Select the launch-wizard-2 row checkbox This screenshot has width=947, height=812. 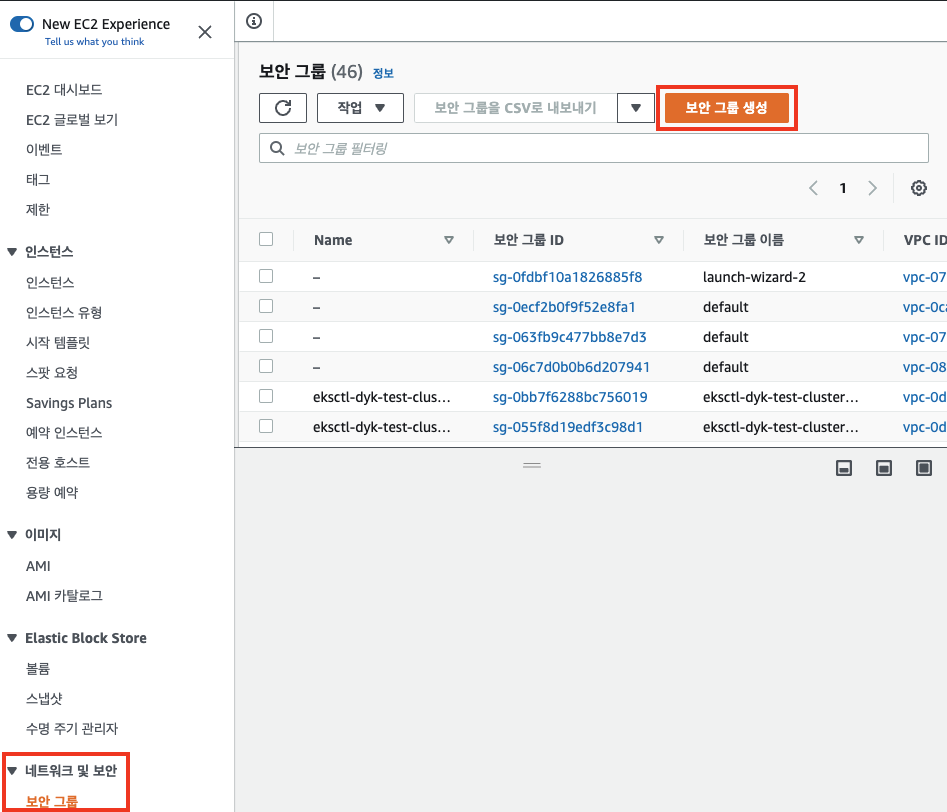266,276
